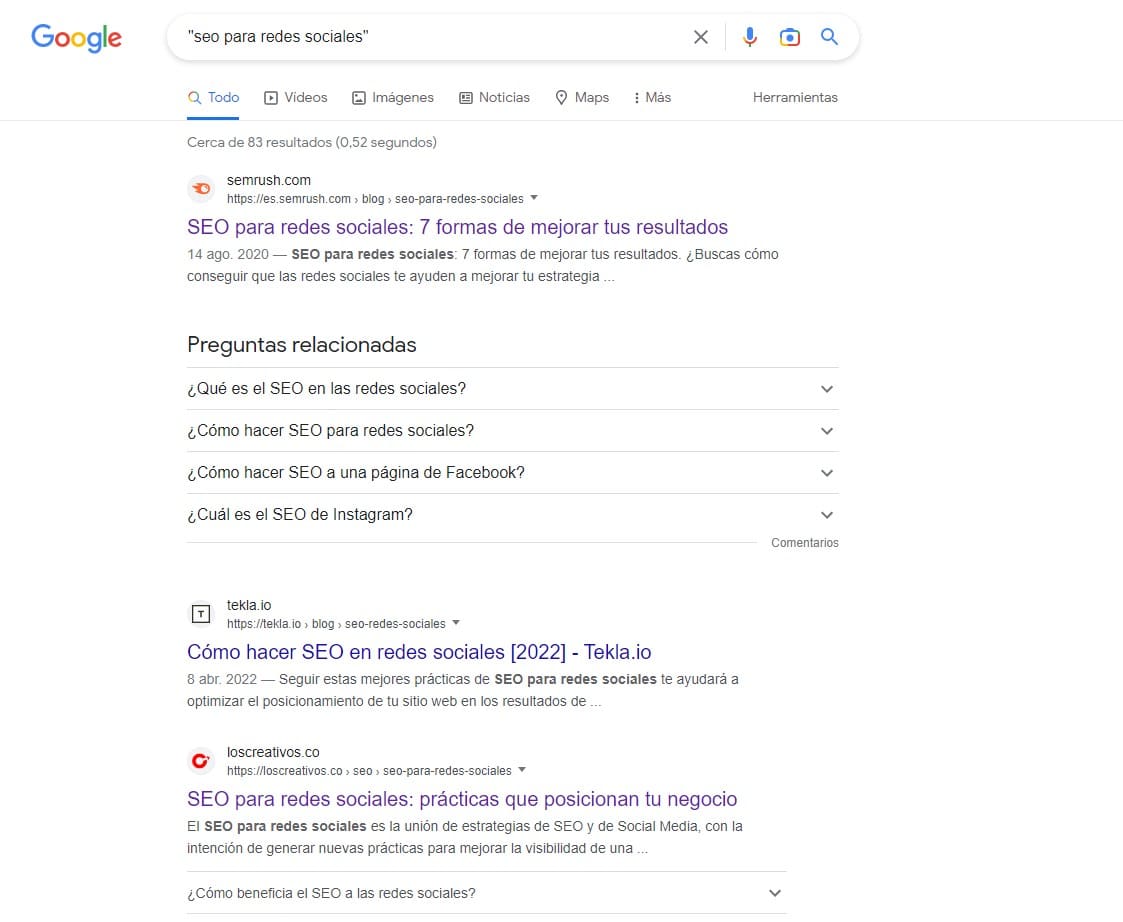The width and height of the screenshot is (1123, 922).
Task: Click the Comentarios feedback link
Action: pos(804,542)
